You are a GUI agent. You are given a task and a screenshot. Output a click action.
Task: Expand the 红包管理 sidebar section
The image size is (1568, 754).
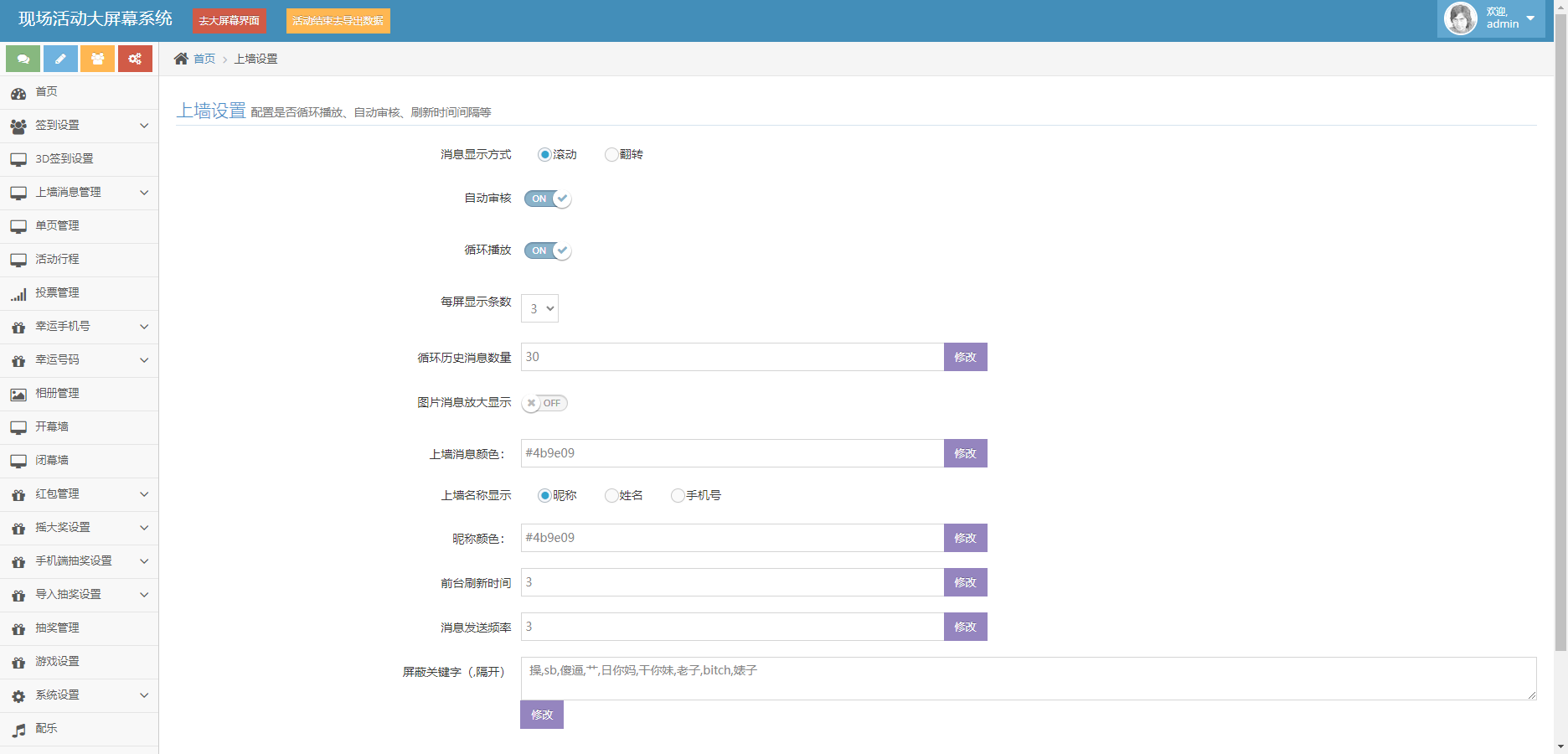coord(79,494)
